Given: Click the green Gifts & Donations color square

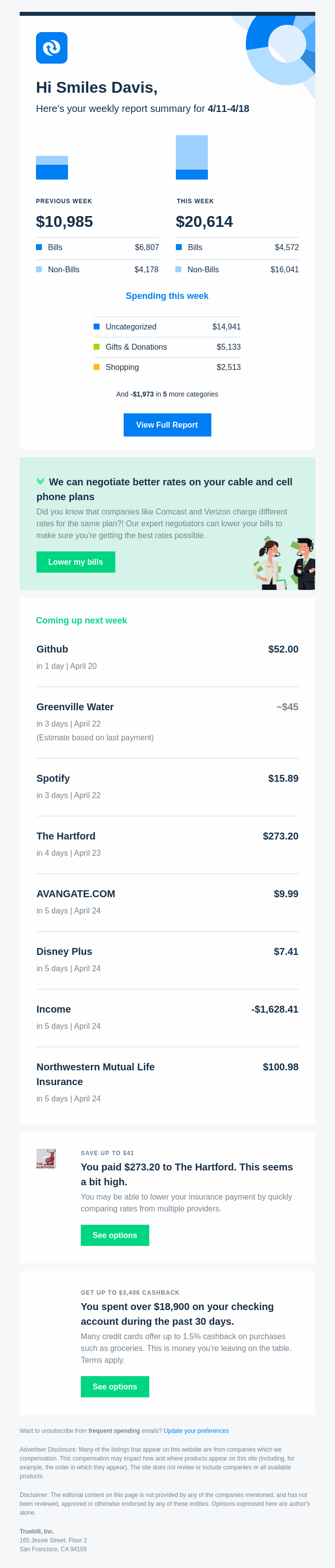Looking at the screenshot, I should click(x=97, y=347).
